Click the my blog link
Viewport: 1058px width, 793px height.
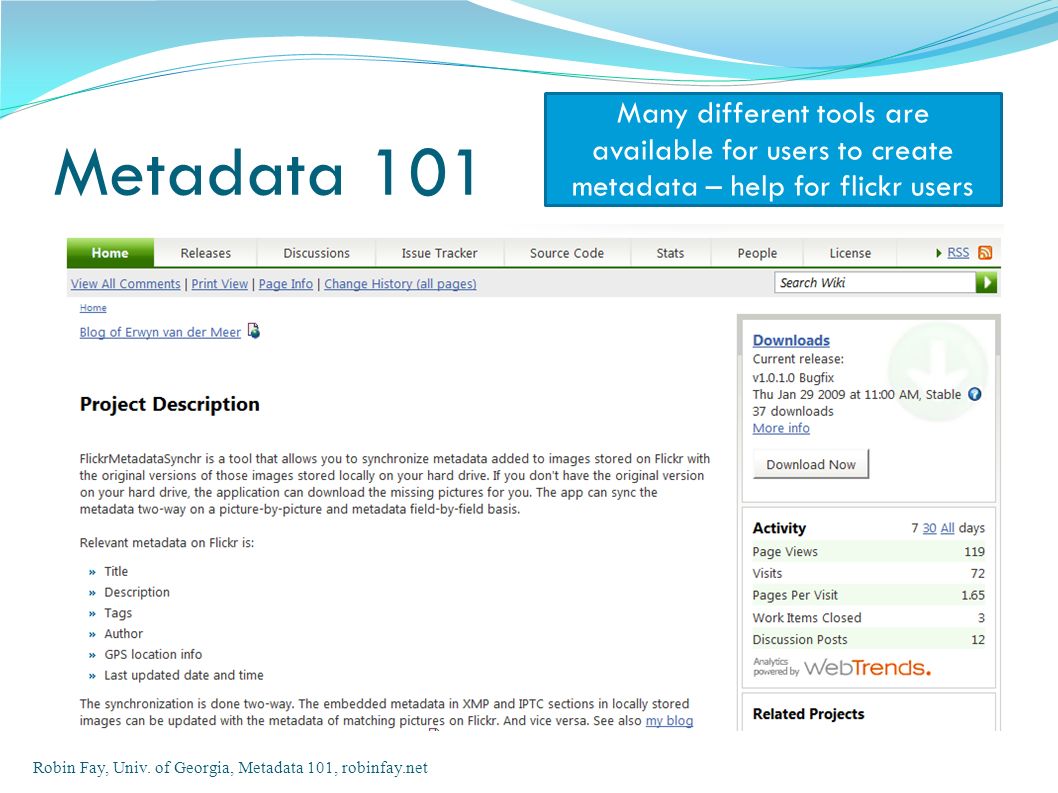click(669, 721)
